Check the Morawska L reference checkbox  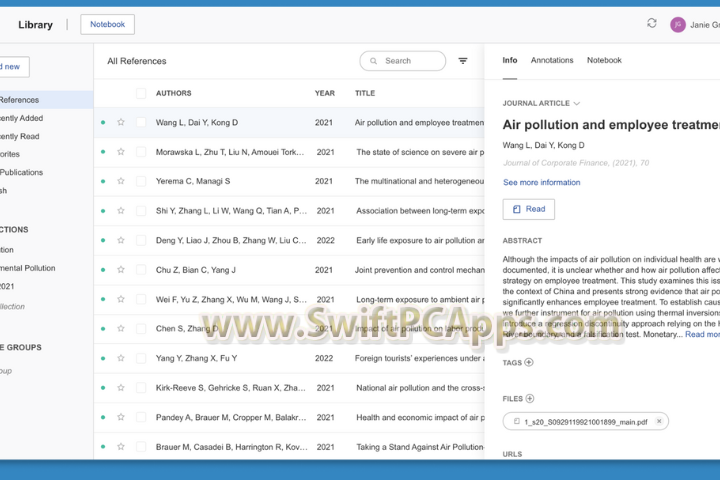141,152
